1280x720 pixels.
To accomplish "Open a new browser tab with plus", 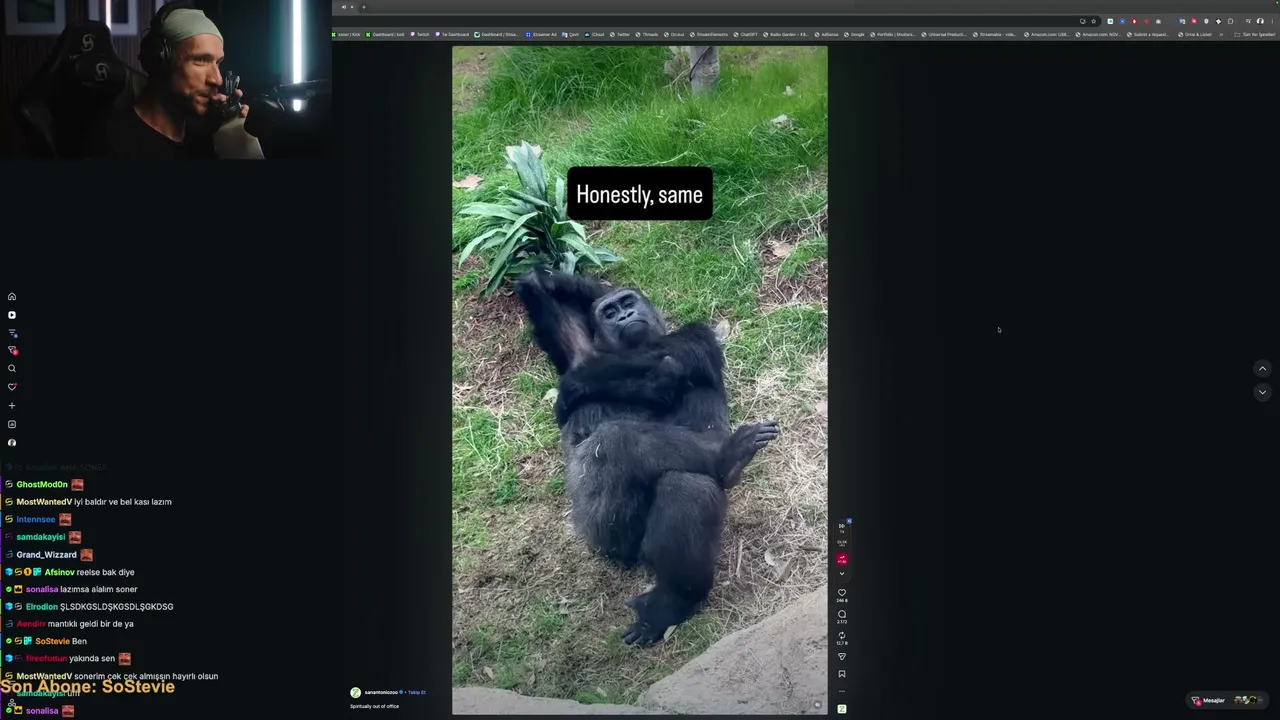I will pos(363,7).
